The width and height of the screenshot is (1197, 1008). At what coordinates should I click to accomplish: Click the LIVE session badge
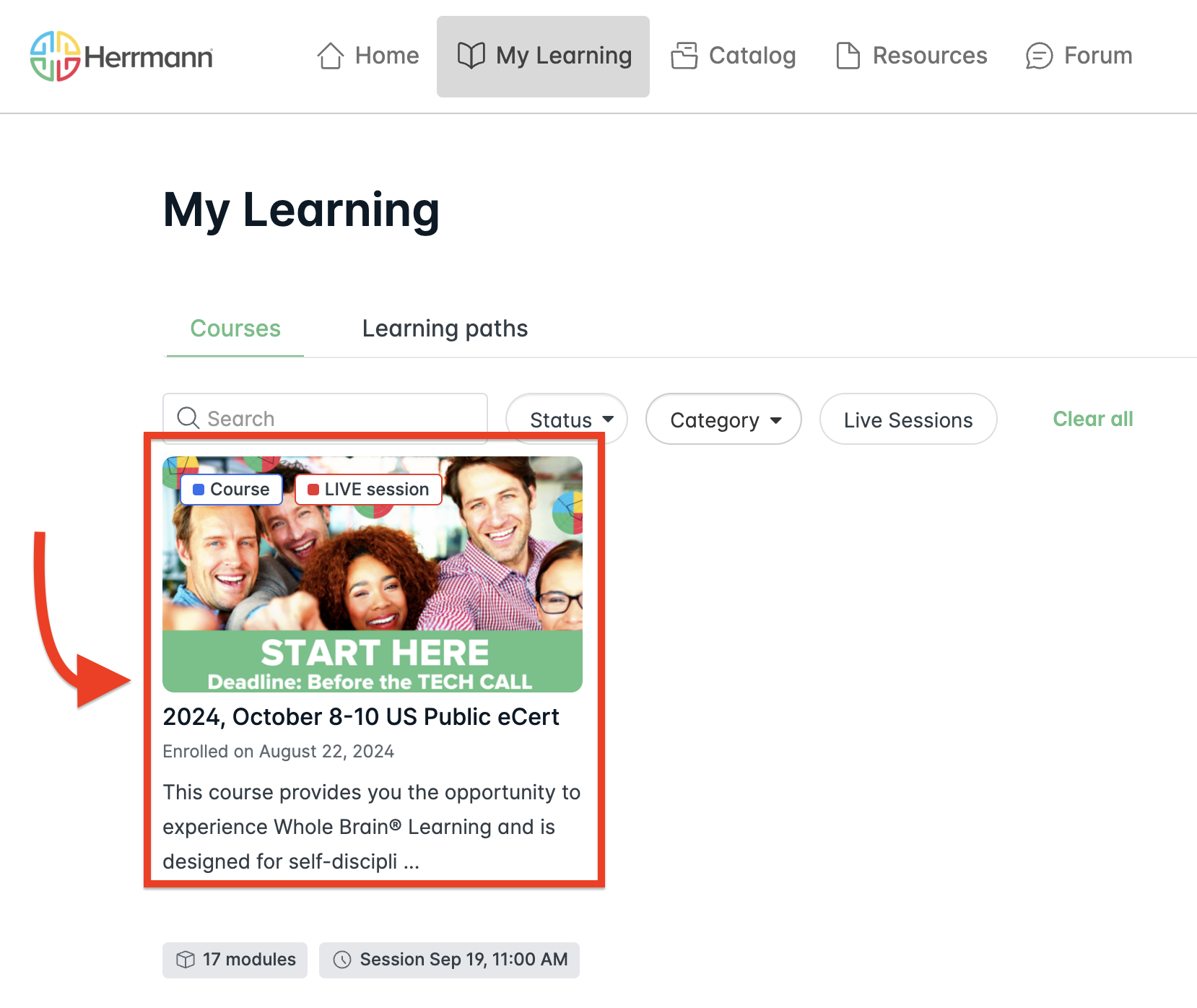coord(368,490)
